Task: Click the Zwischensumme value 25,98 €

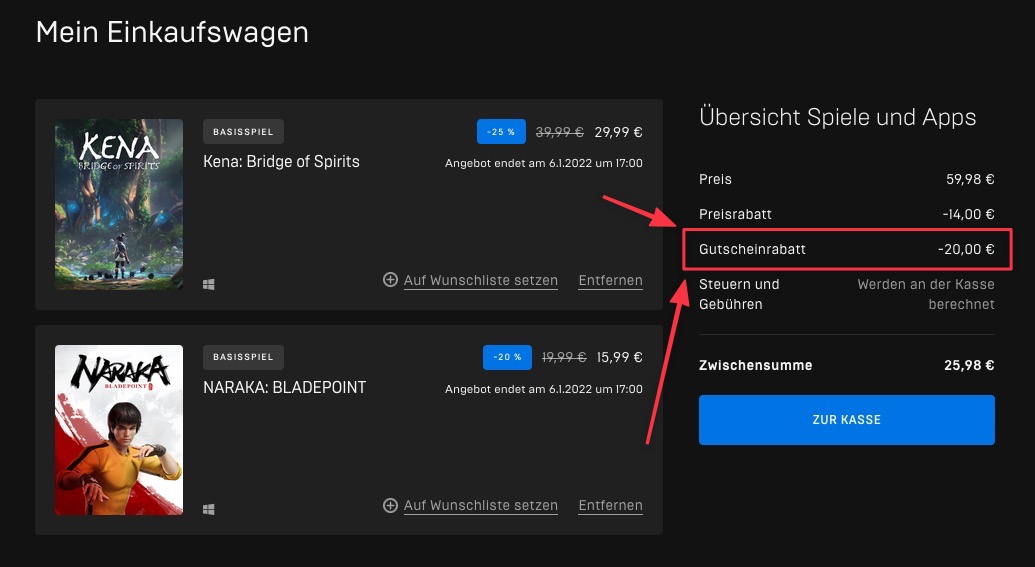Action: [x=969, y=365]
